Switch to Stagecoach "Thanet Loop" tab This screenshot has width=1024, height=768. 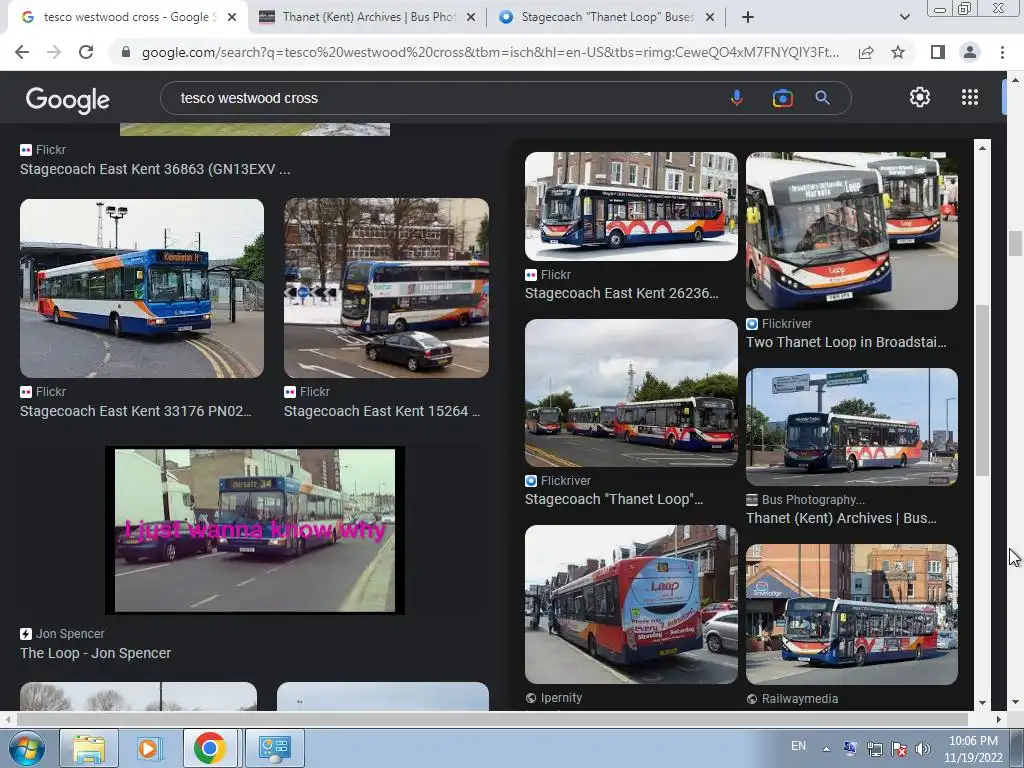(x=607, y=17)
